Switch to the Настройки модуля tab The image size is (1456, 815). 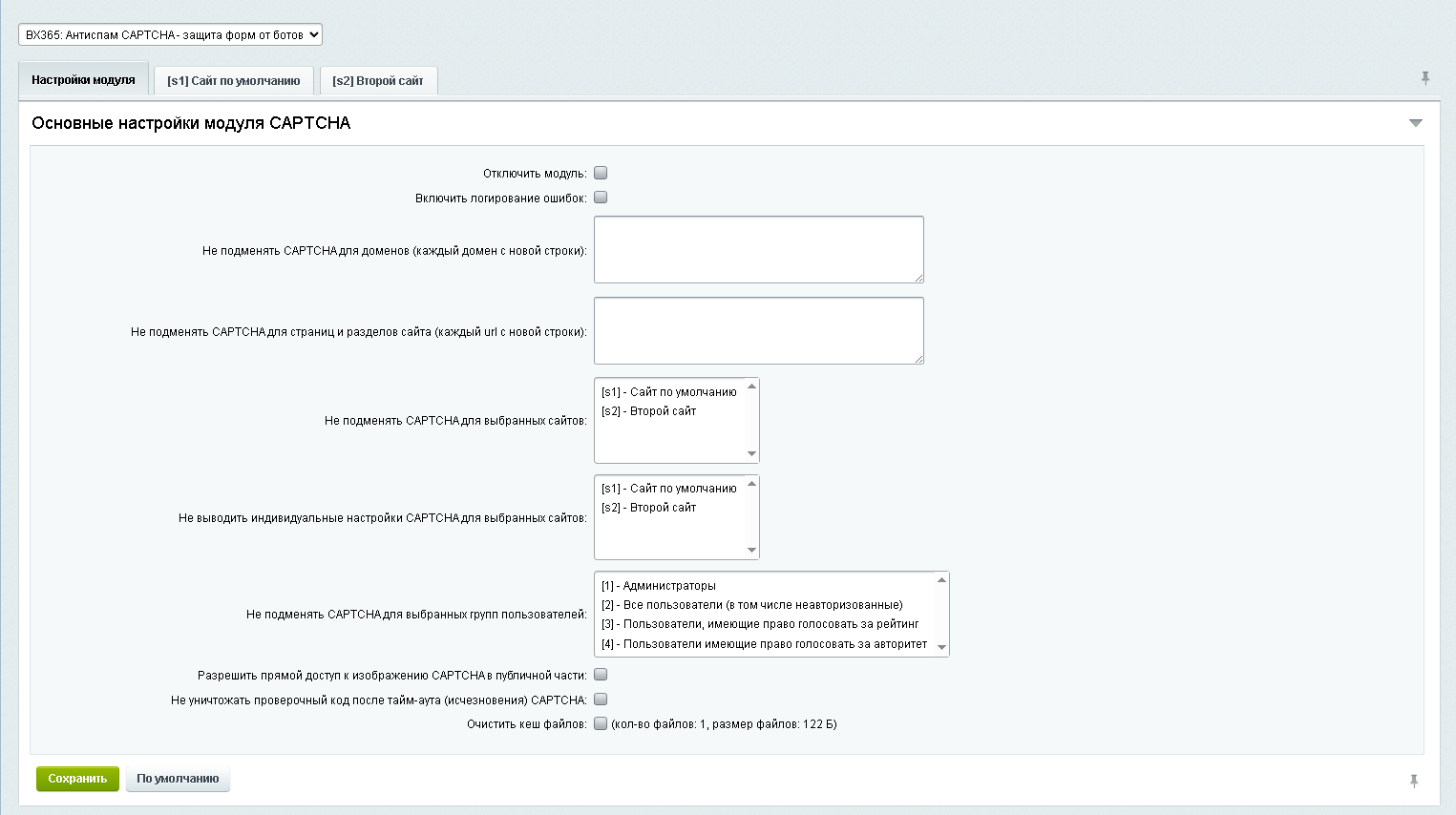[83, 80]
